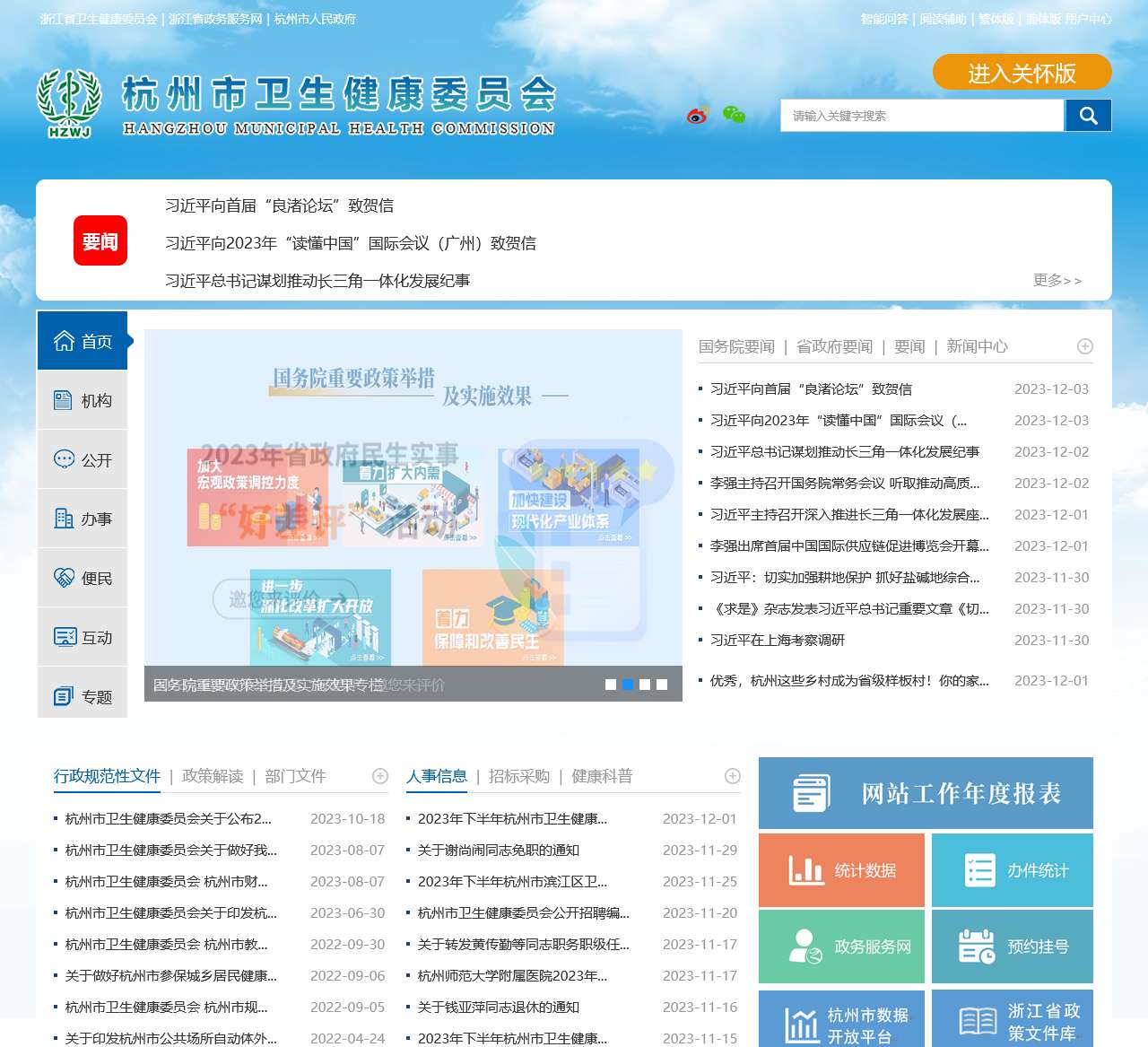Open 更多>> link in 要闻 section
The image size is (1148, 1047).
point(1057,281)
